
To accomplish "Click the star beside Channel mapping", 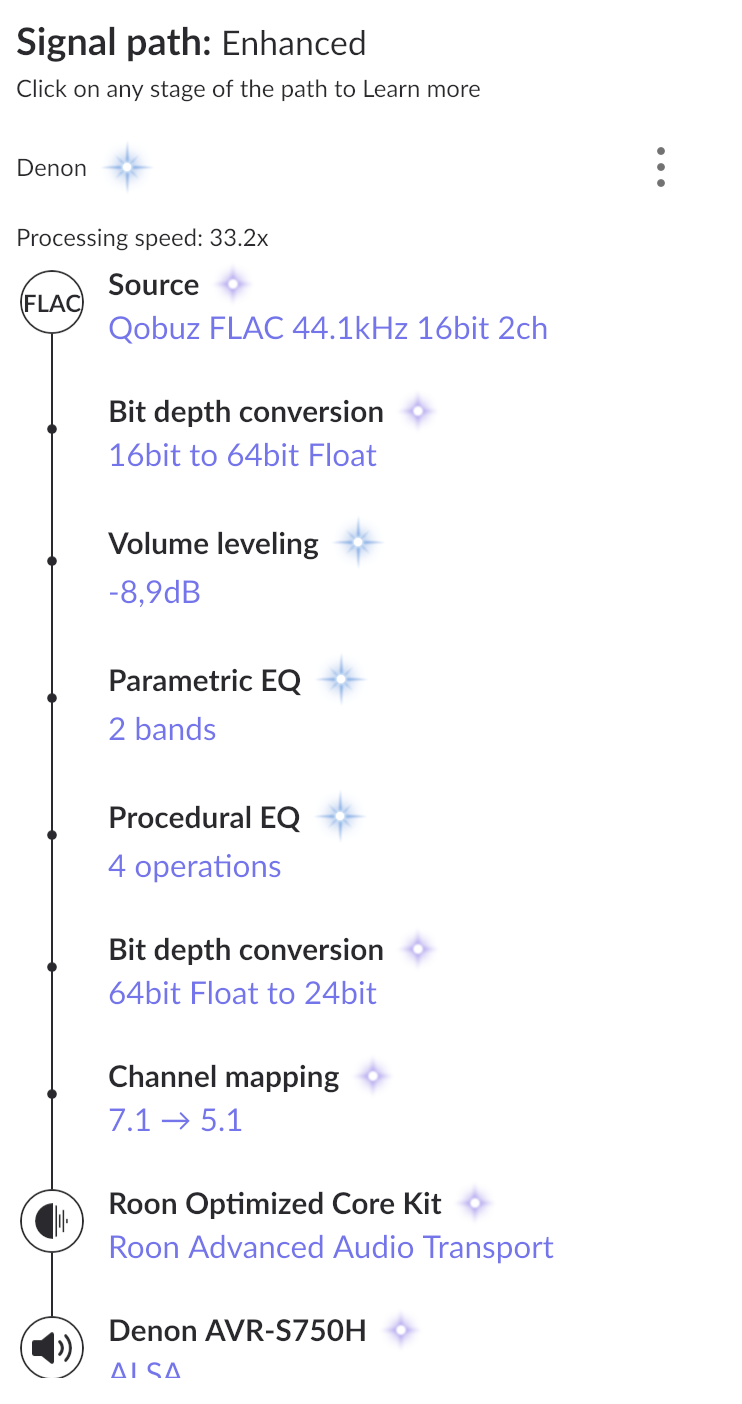I will [x=373, y=1076].
